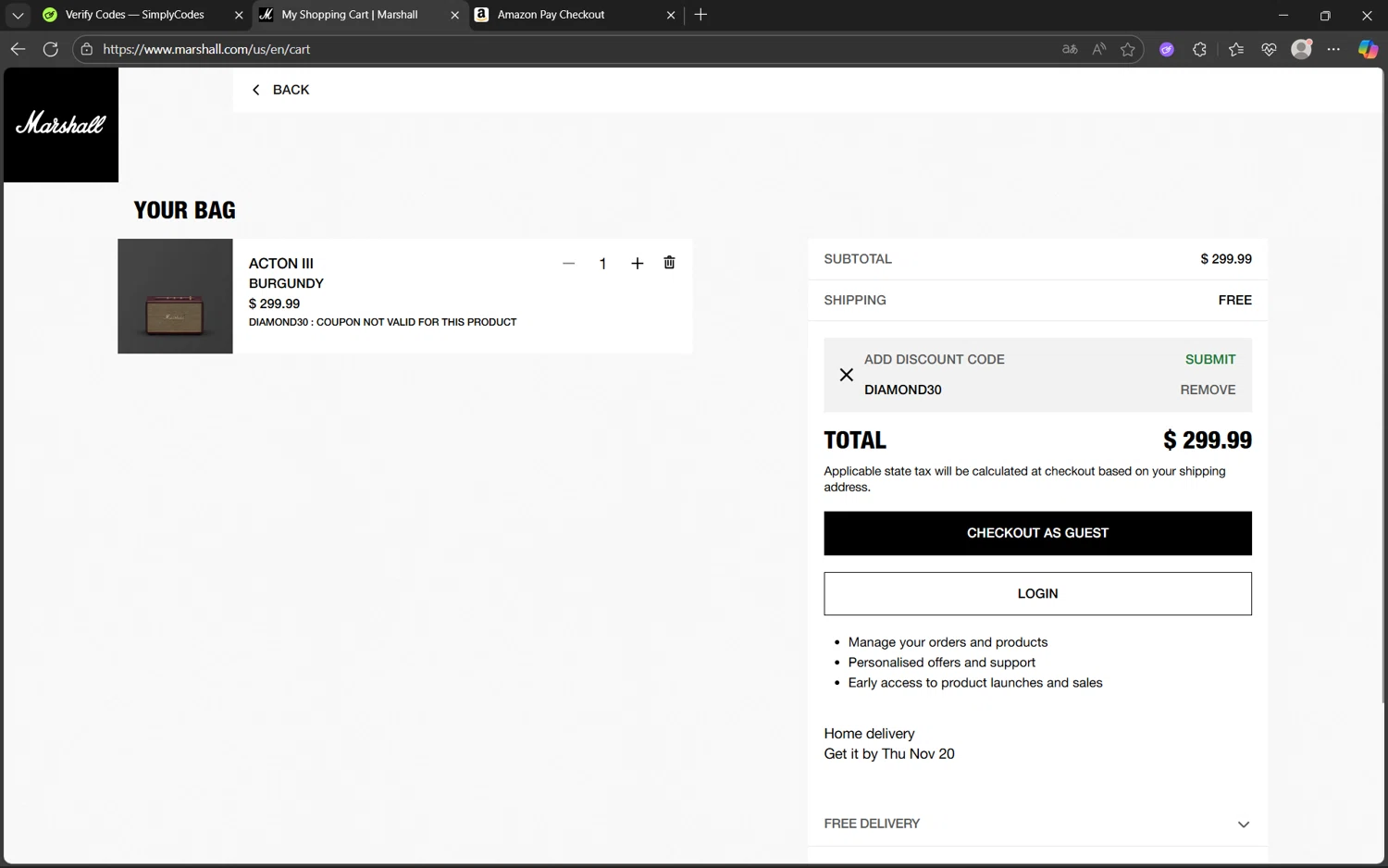Click the SHIPPING FREE row
The image size is (1388, 868).
pos(1037,300)
